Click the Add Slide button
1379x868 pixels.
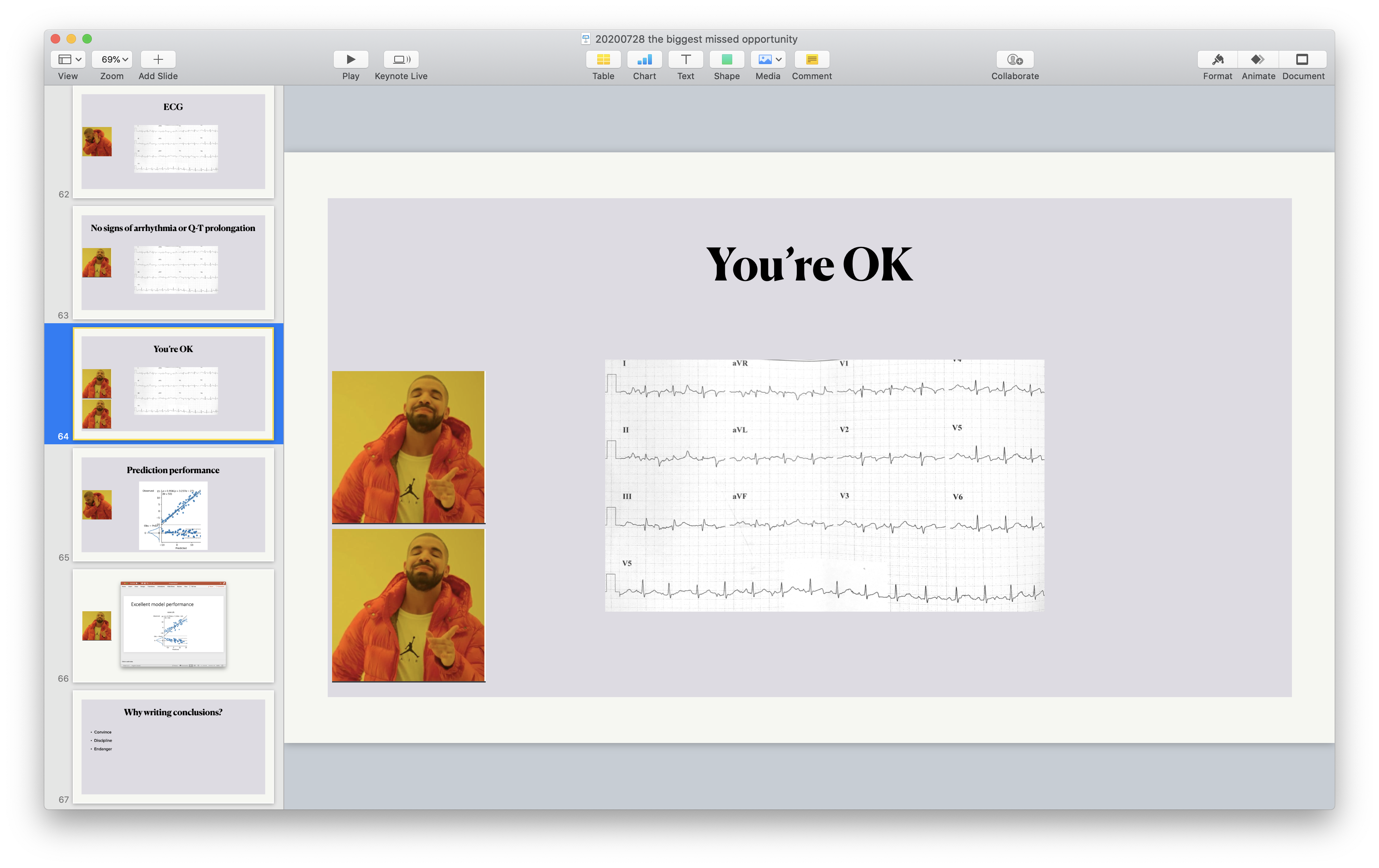158,60
